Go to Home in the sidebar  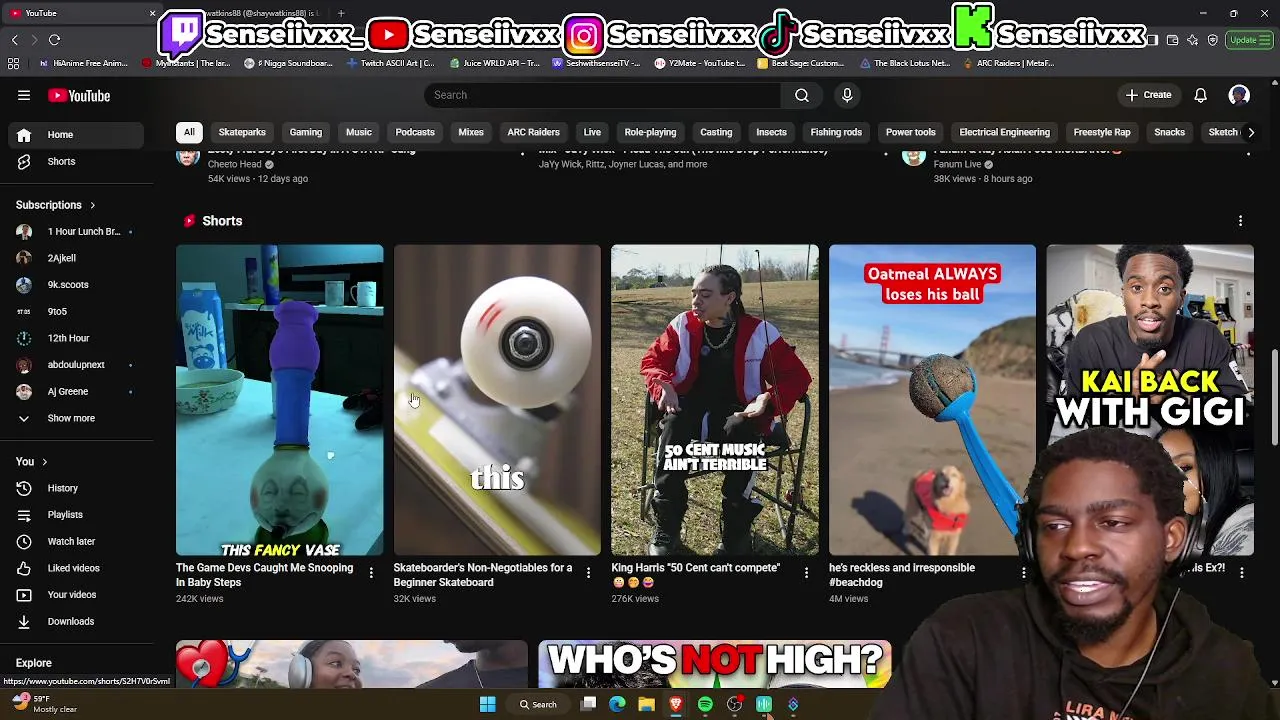pyautogui.click(x=78, y=134)
